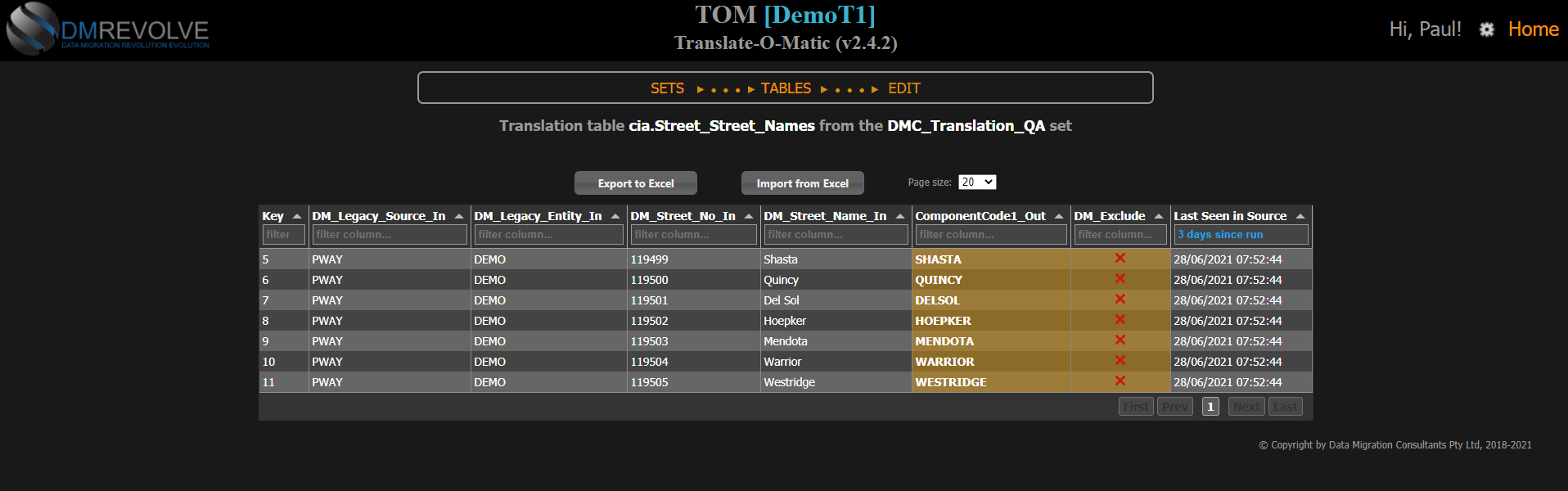Sort DM_Street_No_In column arrow
The height and width of the screenshot is (491, 1568).
pos(748,216)
